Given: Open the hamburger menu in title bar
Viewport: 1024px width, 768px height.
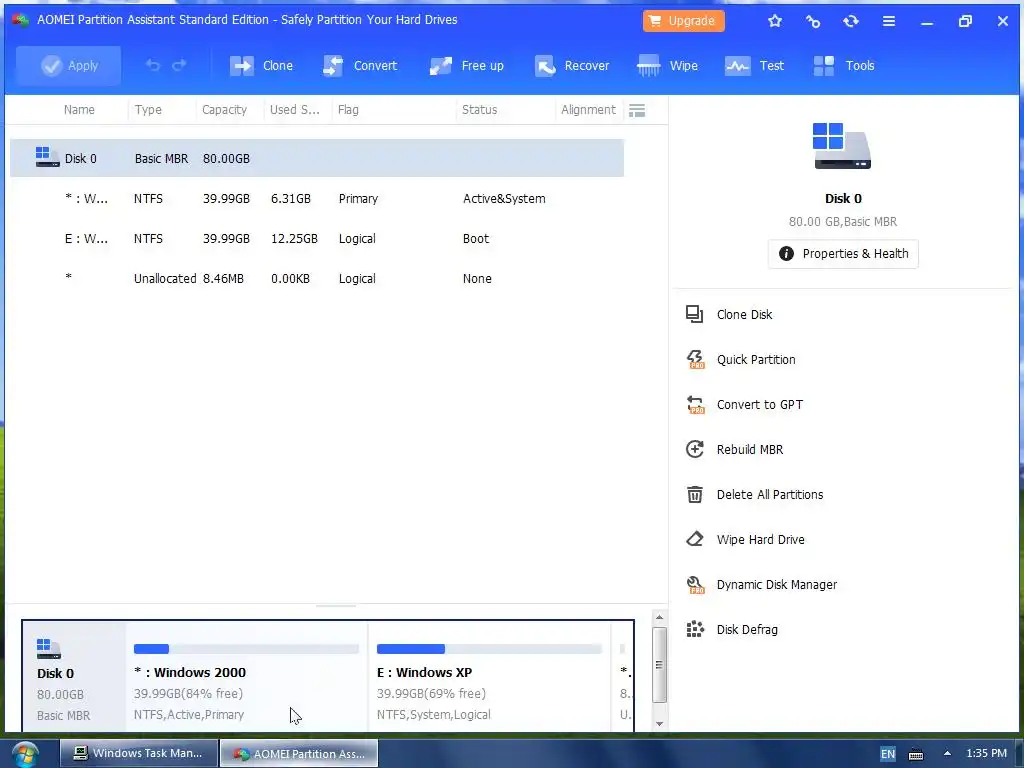Looking at the screenshot, I should [889, 21].
